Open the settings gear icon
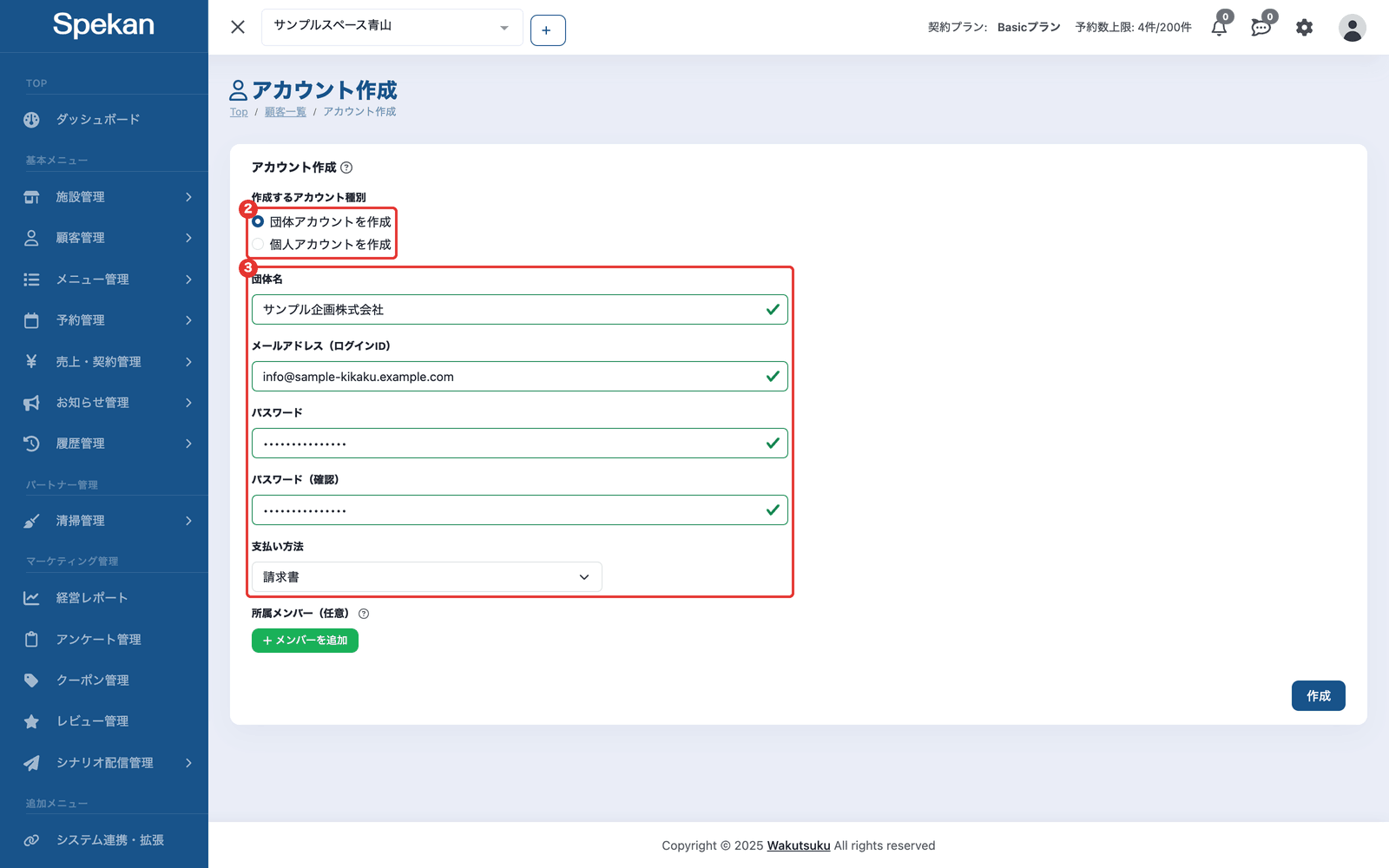The height and width of the screenshot is (868, 1389). (1304, 28)
